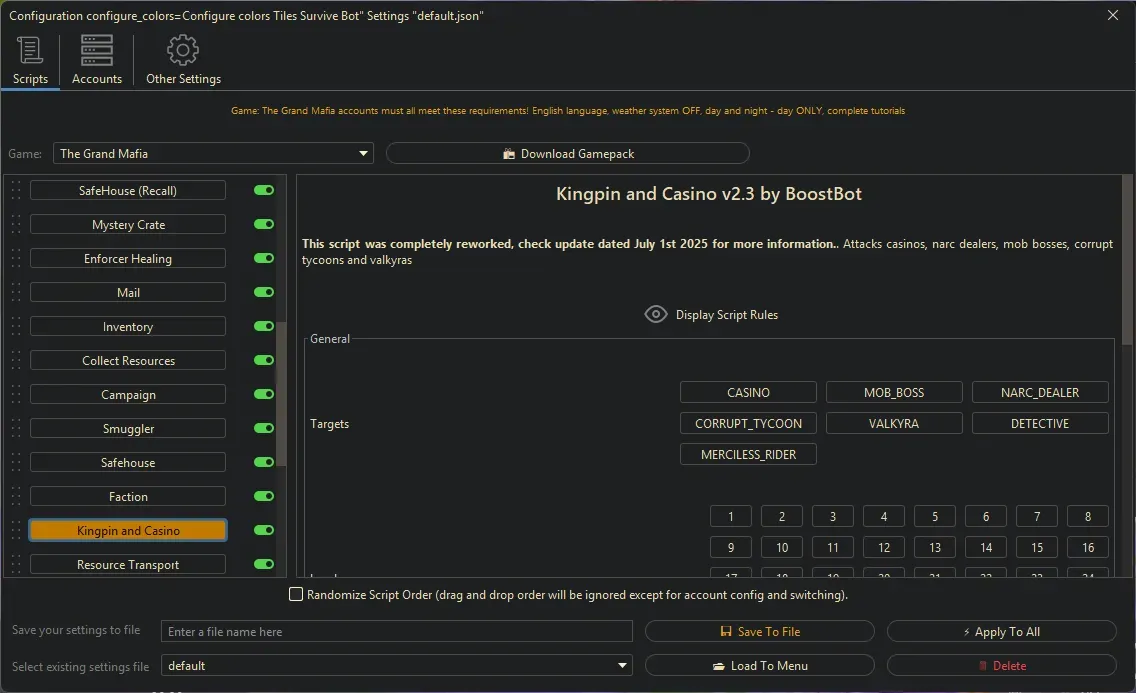This screenshot has width=1136, height=693.
Task: Toggle the Enforcer Healing switch
Action: (x=264, y=259)
